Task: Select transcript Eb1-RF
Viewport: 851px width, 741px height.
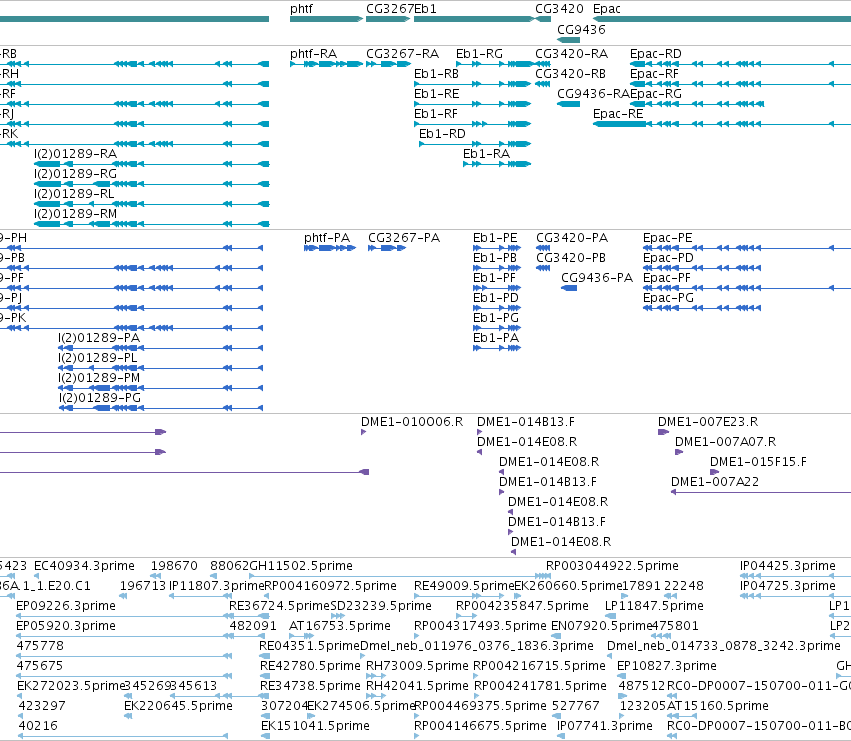Action: click(x=436, y=115)
